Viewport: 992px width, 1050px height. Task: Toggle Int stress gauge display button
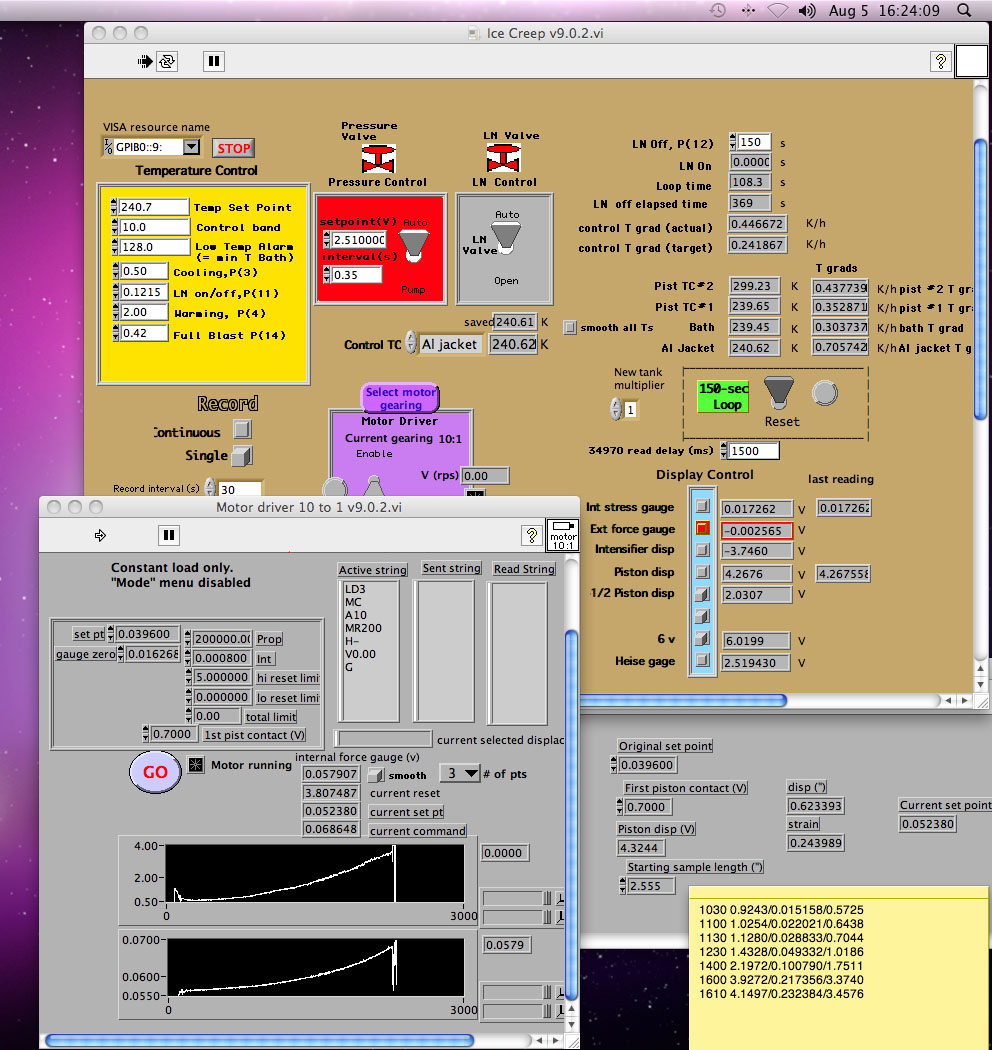(703, 507)
